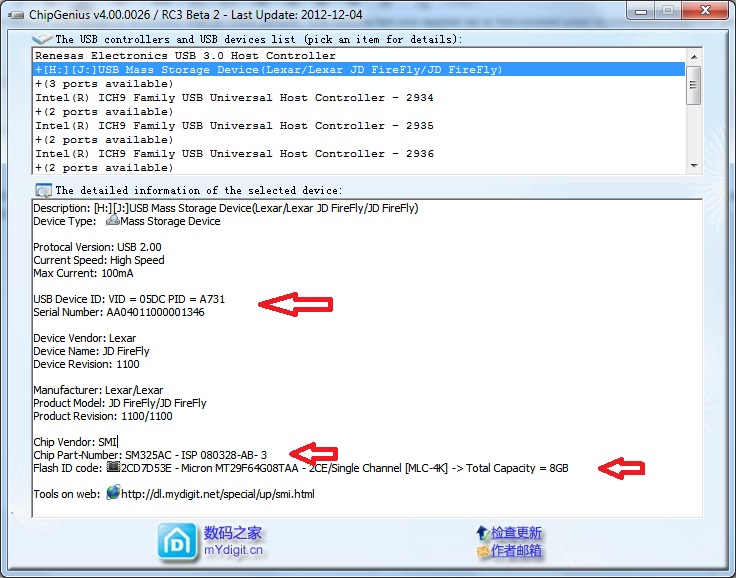The width and height of the screenshot is (736, 578).
Task: Click the USB devices list header icon
Action: [x=42, y=39]
